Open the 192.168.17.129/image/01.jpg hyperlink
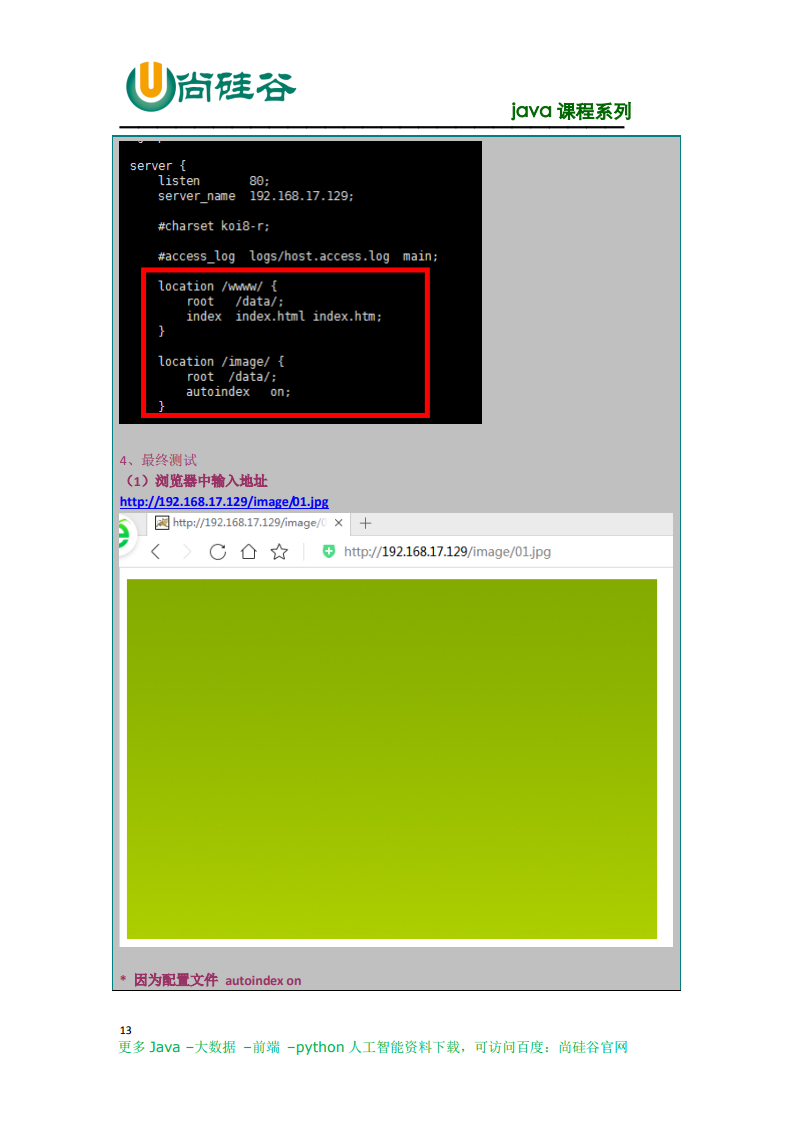The height and width of the screenshot is (1122, 793). tap(224, 502)
